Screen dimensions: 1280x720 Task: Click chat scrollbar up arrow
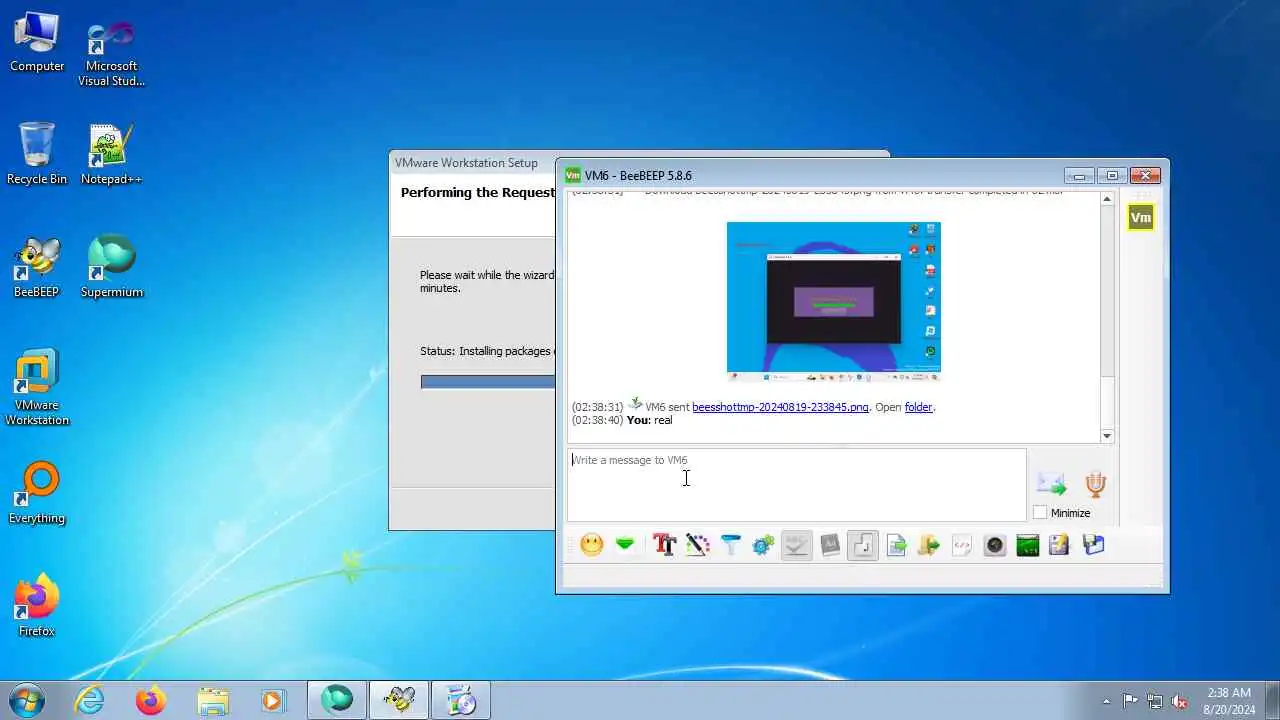1107,199
